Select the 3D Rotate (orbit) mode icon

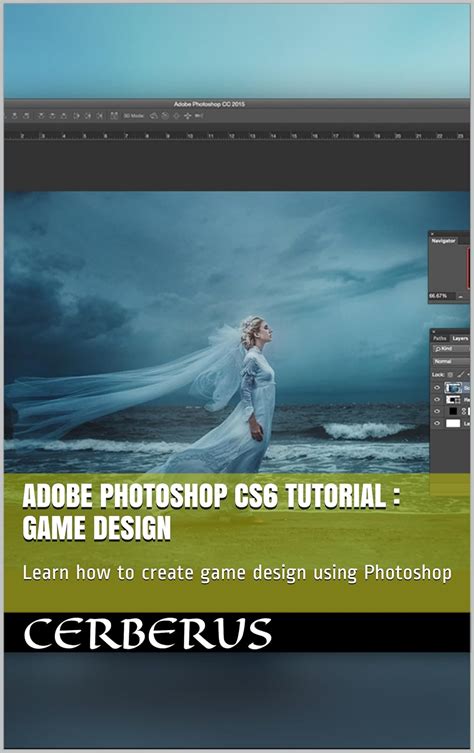point(154,116)
